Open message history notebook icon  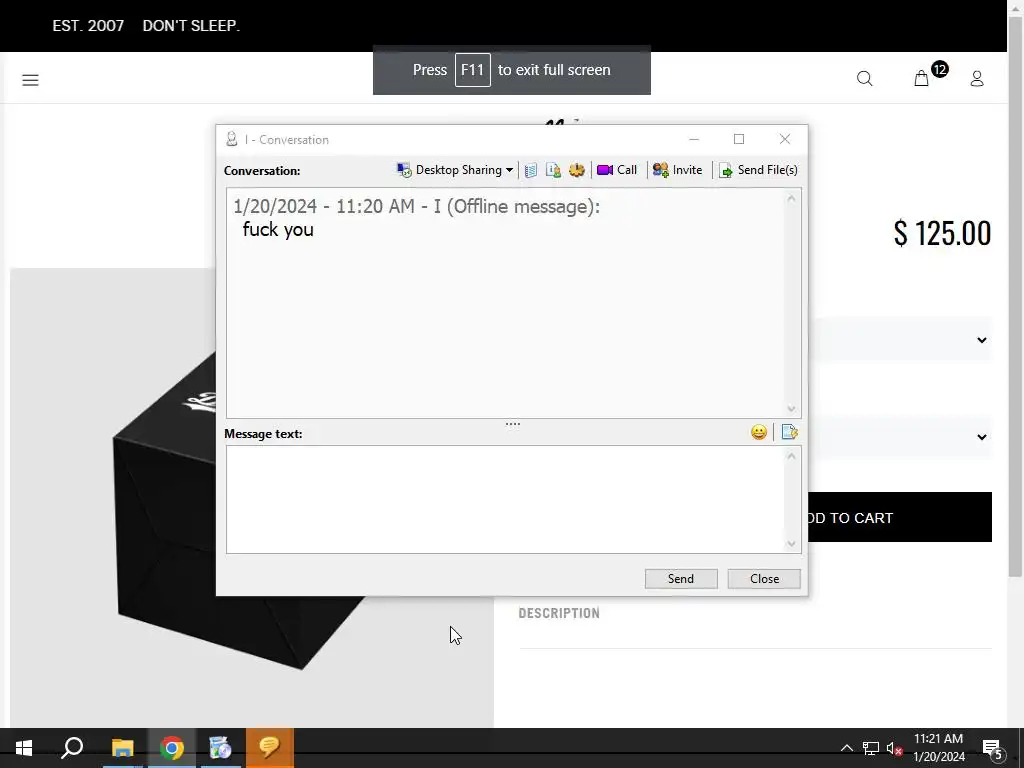[531, 170]
